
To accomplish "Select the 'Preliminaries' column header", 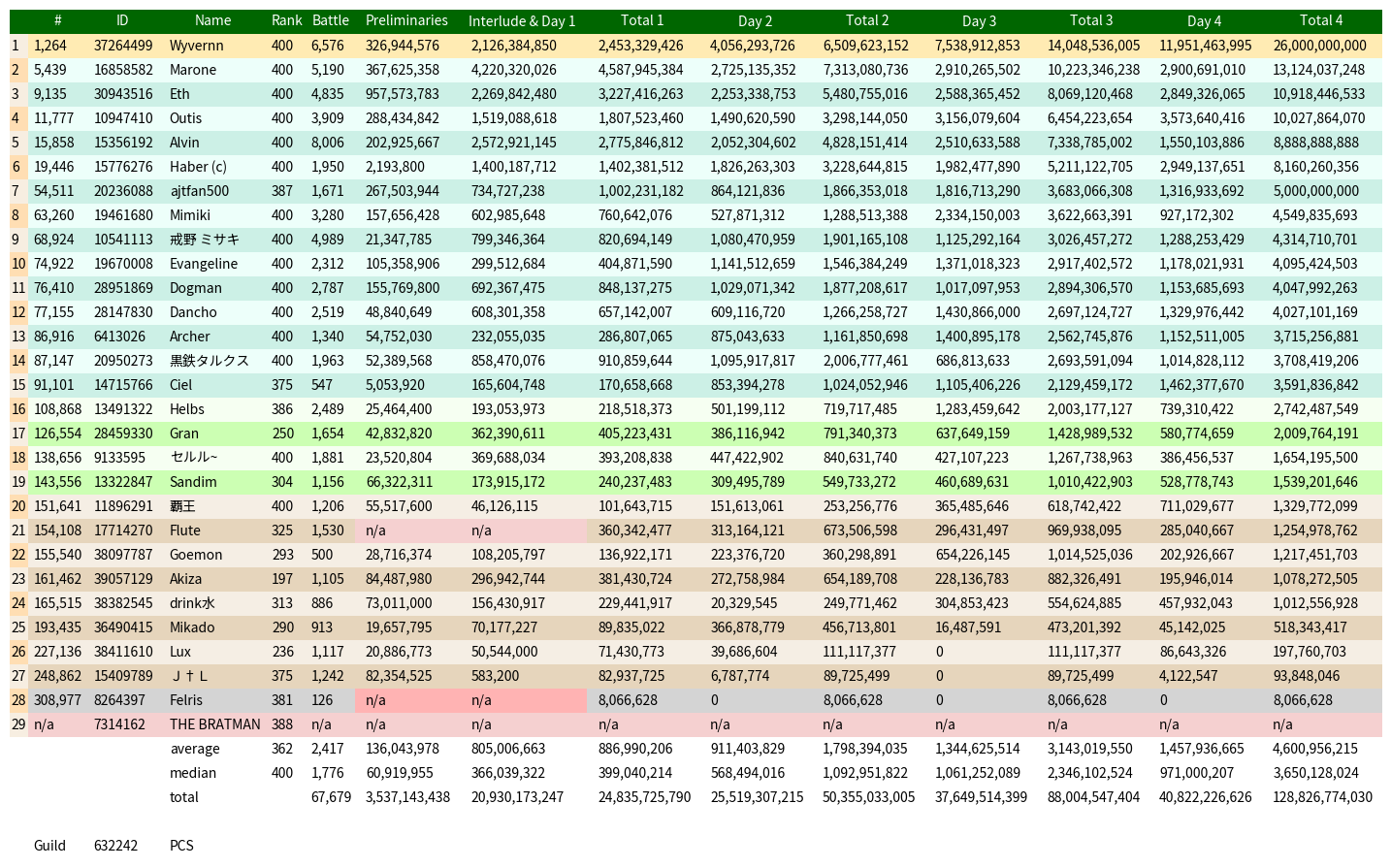I will [406, 20].
